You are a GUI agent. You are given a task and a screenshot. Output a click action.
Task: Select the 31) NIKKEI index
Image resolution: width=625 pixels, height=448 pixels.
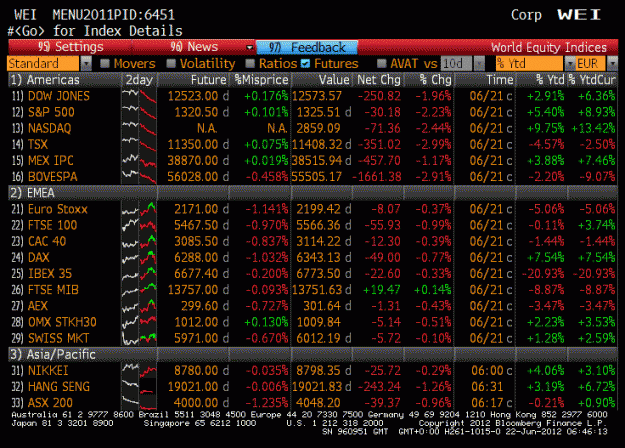(x=40, y=370)
